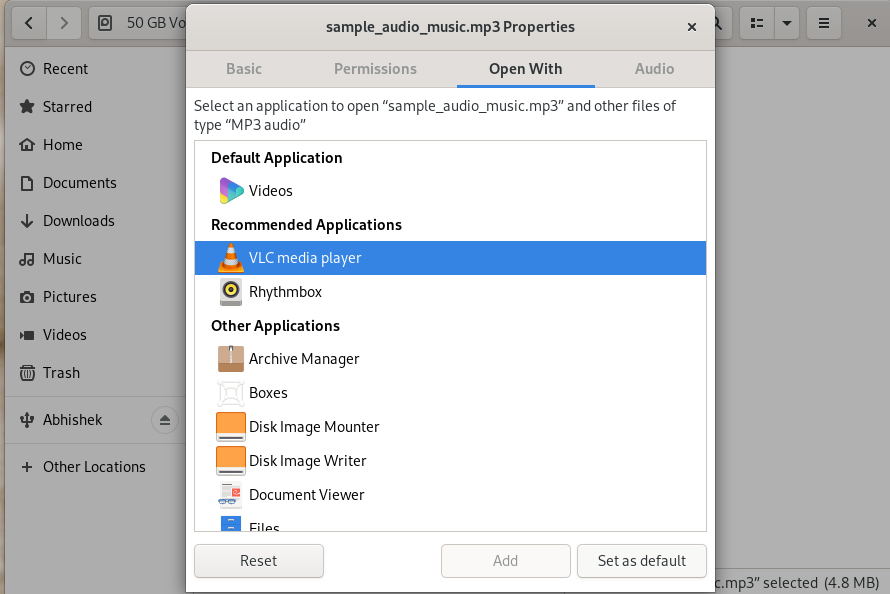
Task: Open Downloads in the sidebar
Action: pyautogui.click(x=95, y=221)
